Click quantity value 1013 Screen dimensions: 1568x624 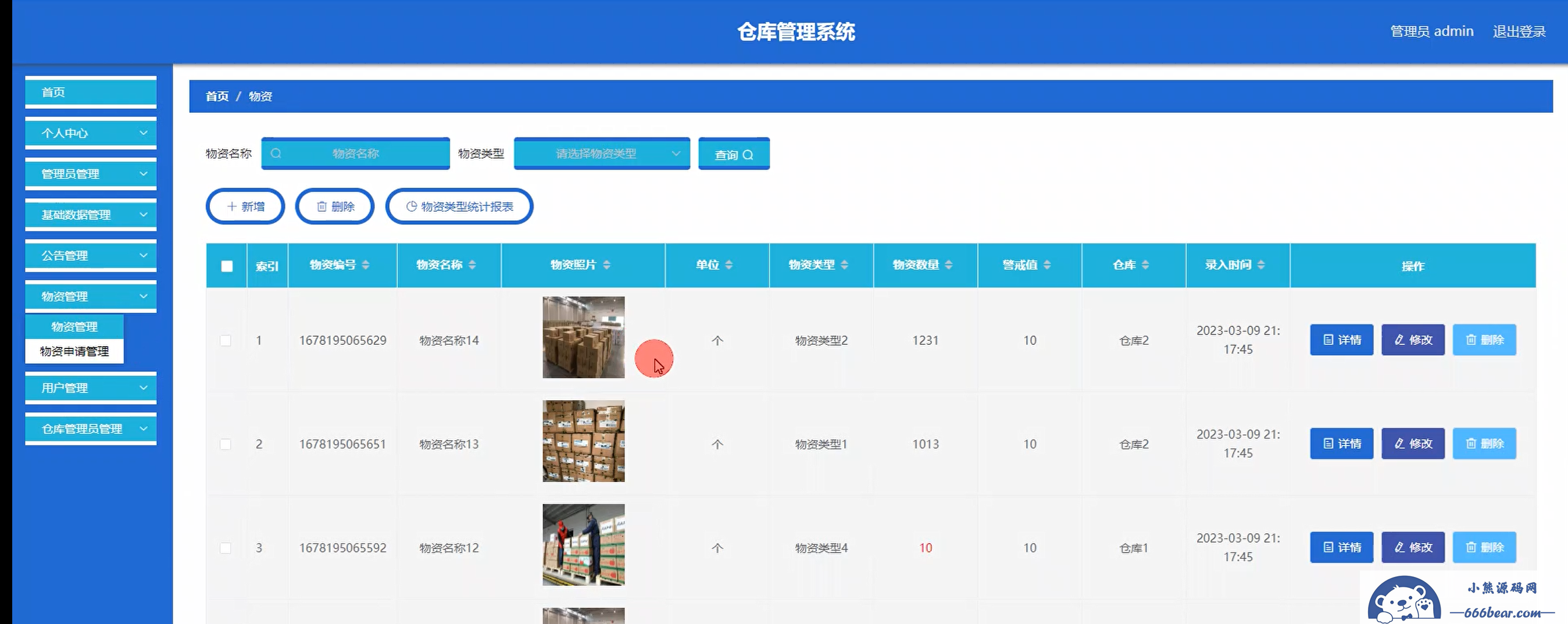[925, 444]
